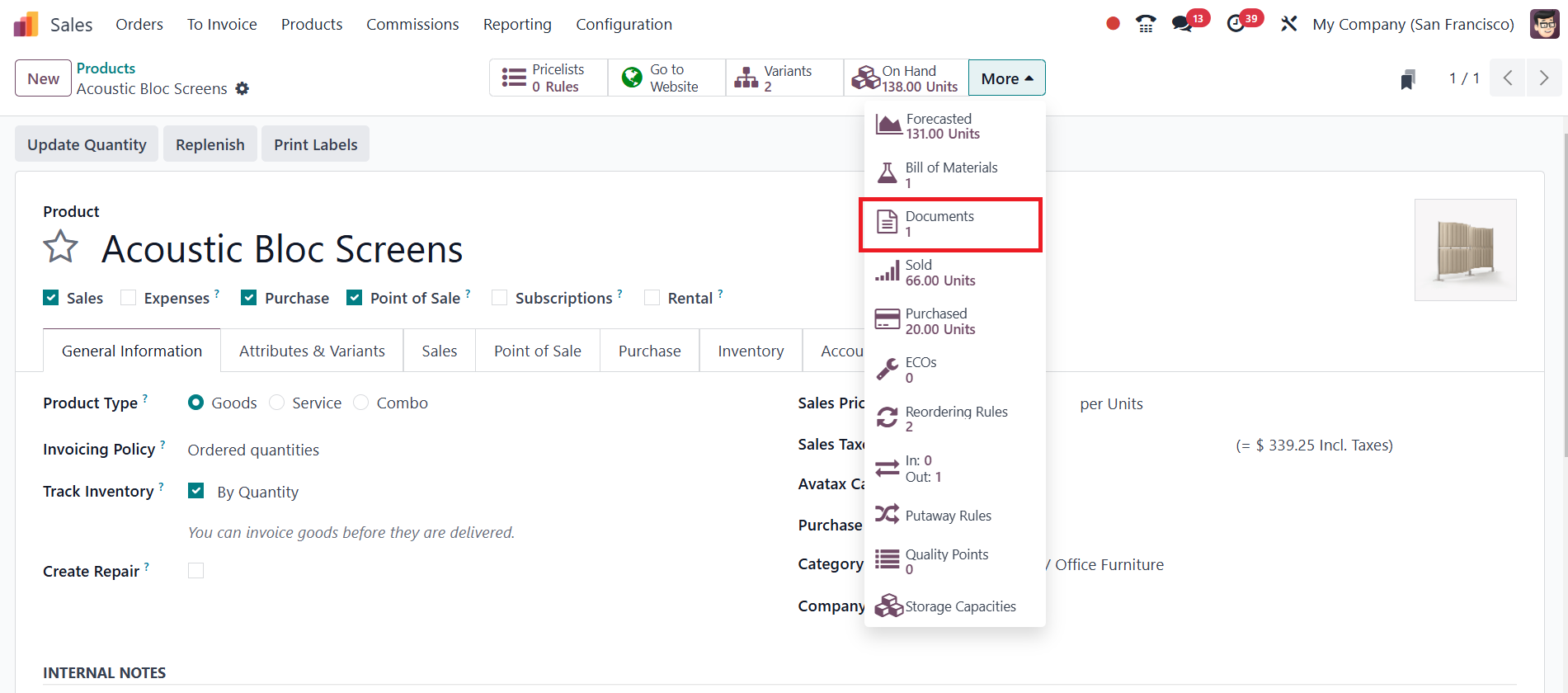1568x693 pixels.
Task: Open Sold 66.00 Units entry
Action: (x=954, y=272)
